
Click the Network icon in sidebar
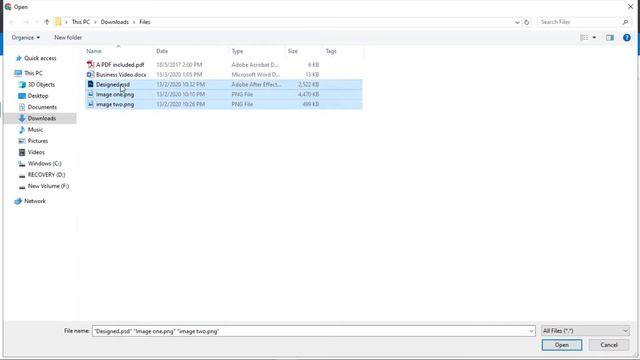(18, 201)
